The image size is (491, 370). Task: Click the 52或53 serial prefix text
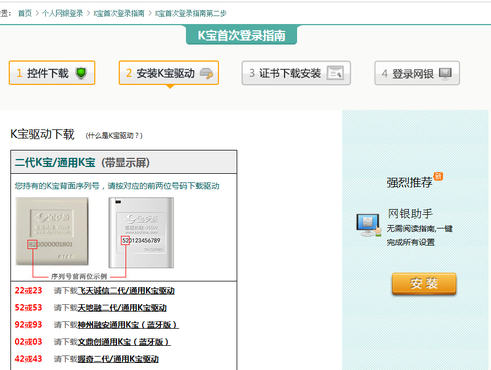point(28,308)
